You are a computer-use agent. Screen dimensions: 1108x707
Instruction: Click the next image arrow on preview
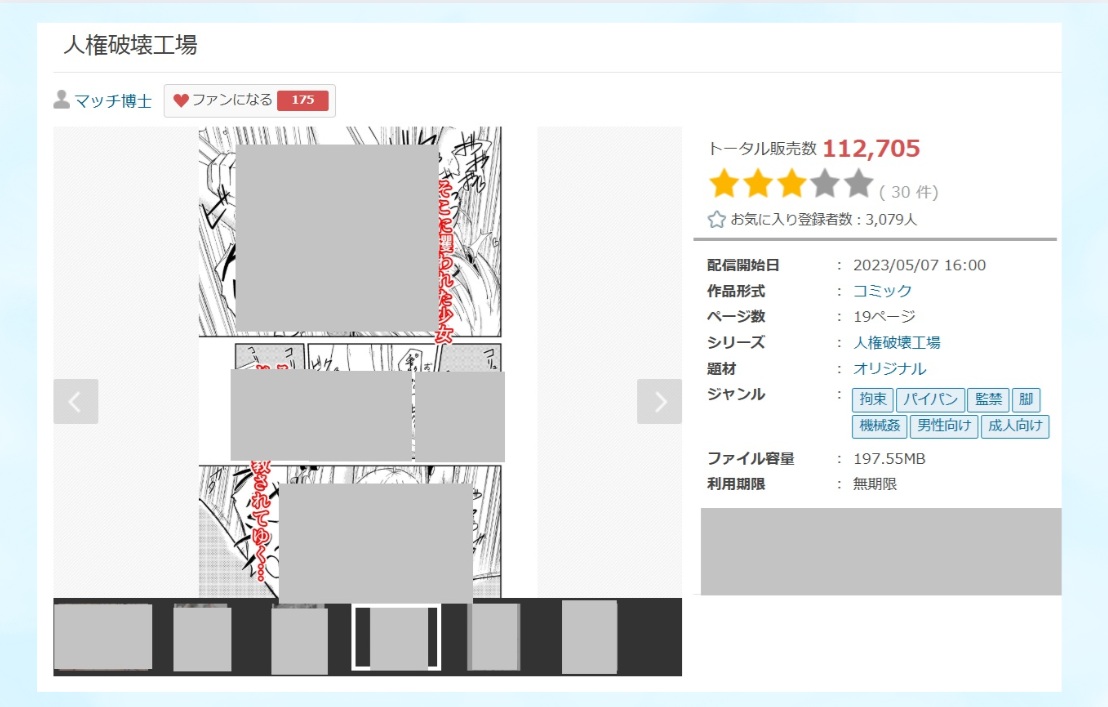click(659, 401)
